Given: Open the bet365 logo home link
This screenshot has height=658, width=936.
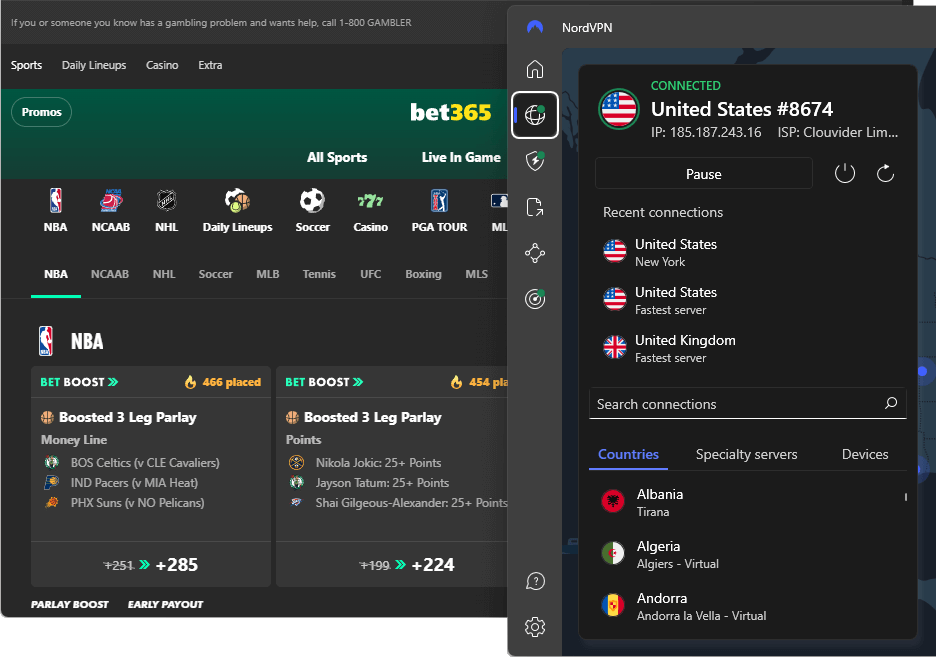Looking at the screenshot, I should (x=451, y=112).
